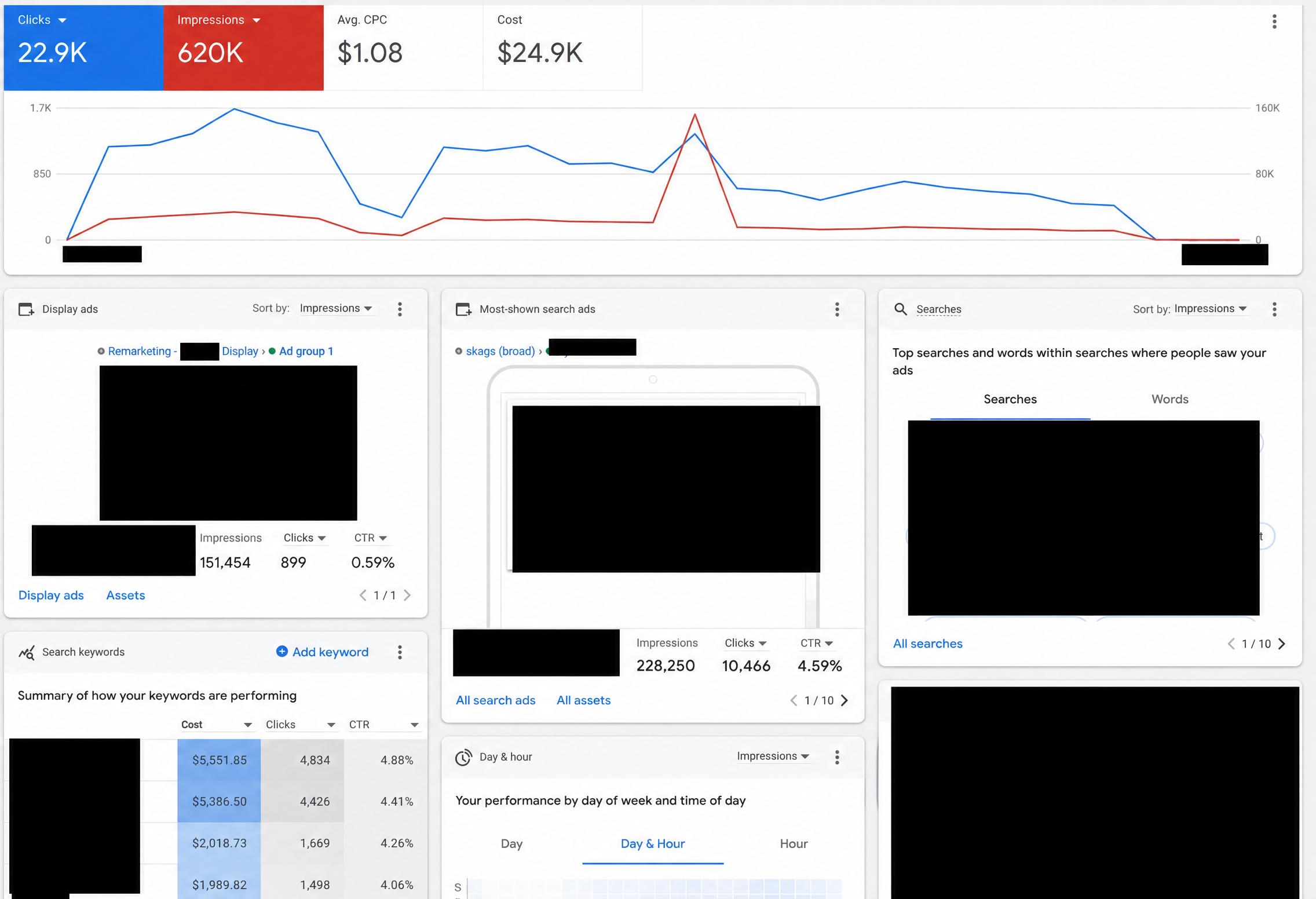Click the Search keywords chart icon
The image size is (1316, 899).
[27, 652]
